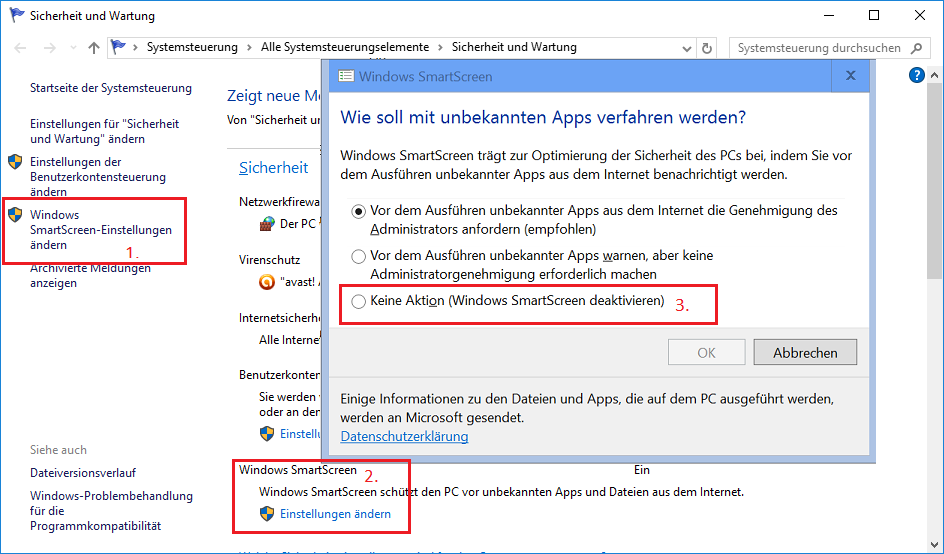Open help with the blue question mark
Image resolution: width=944 pixels, height=554 pixels.
click(x=916, y=75)
